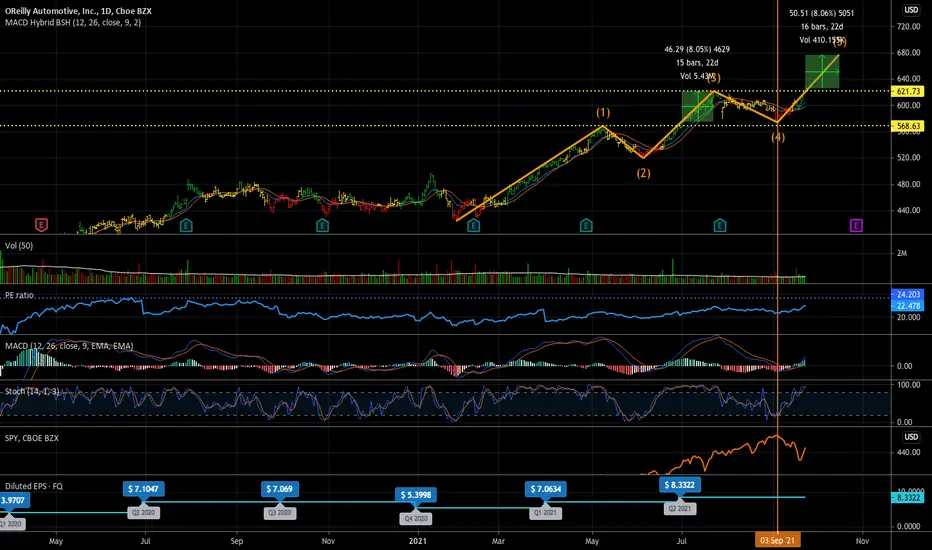Click the 8.3322 EPS axis value label
This screenshot has height=550, width=932.
tap(908, 498)
